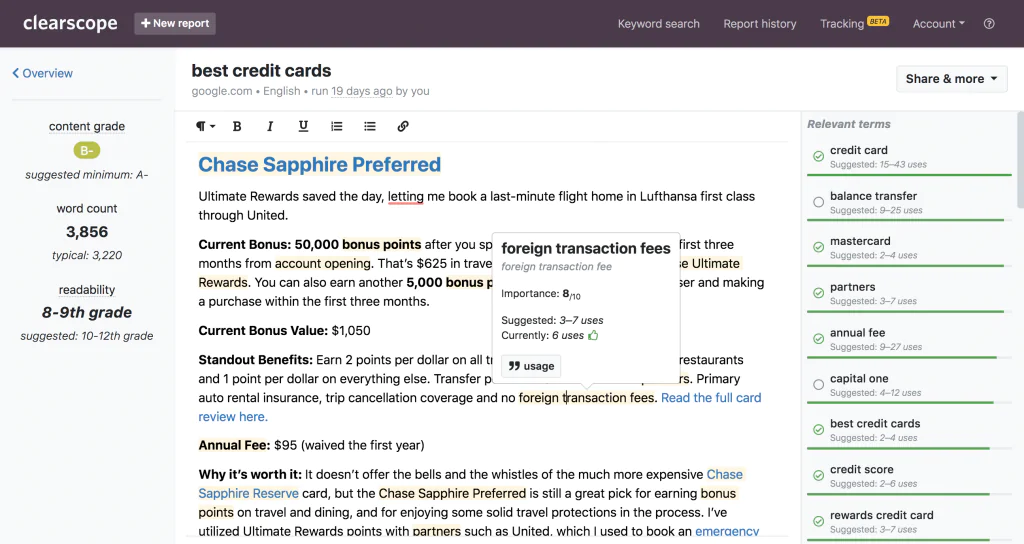Go to Keyword search
Image resolution: width=1024 pixels, height=544 pixels.
coord(658,24)
